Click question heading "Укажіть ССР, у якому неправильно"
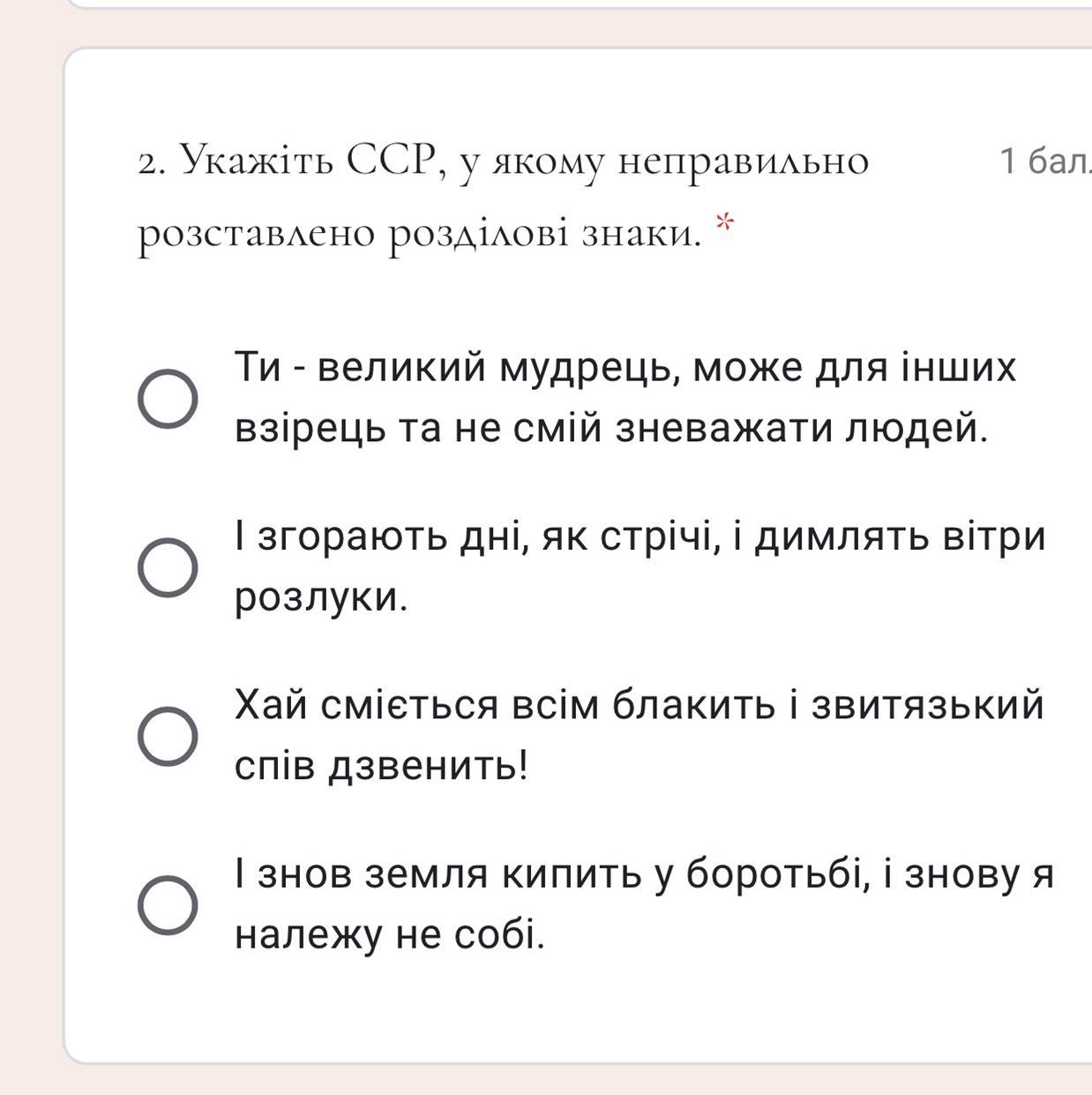1092x1095 pixels. pyautogui.click(x=525, y=161)
